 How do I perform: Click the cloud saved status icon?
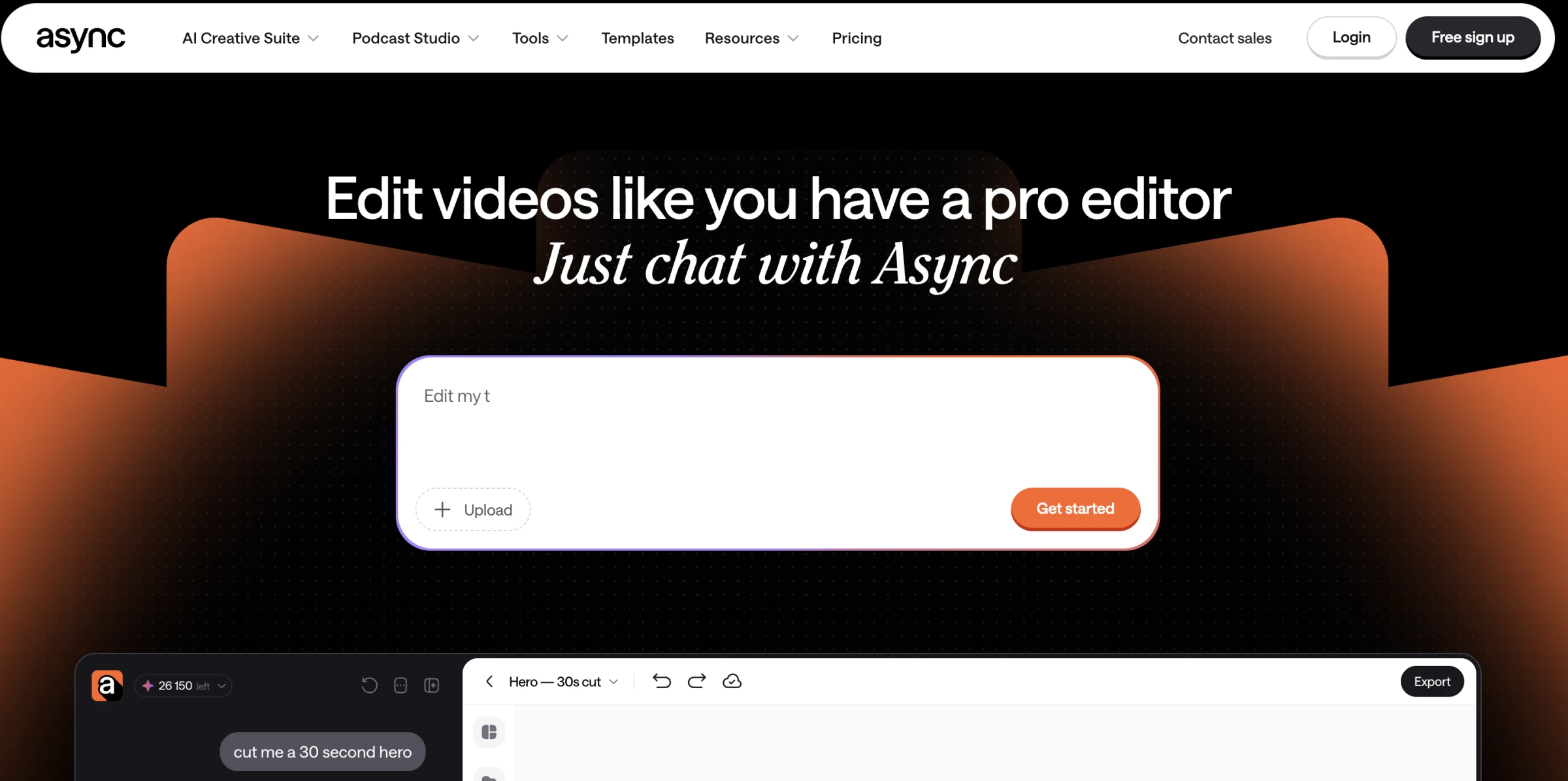point(732,681)
